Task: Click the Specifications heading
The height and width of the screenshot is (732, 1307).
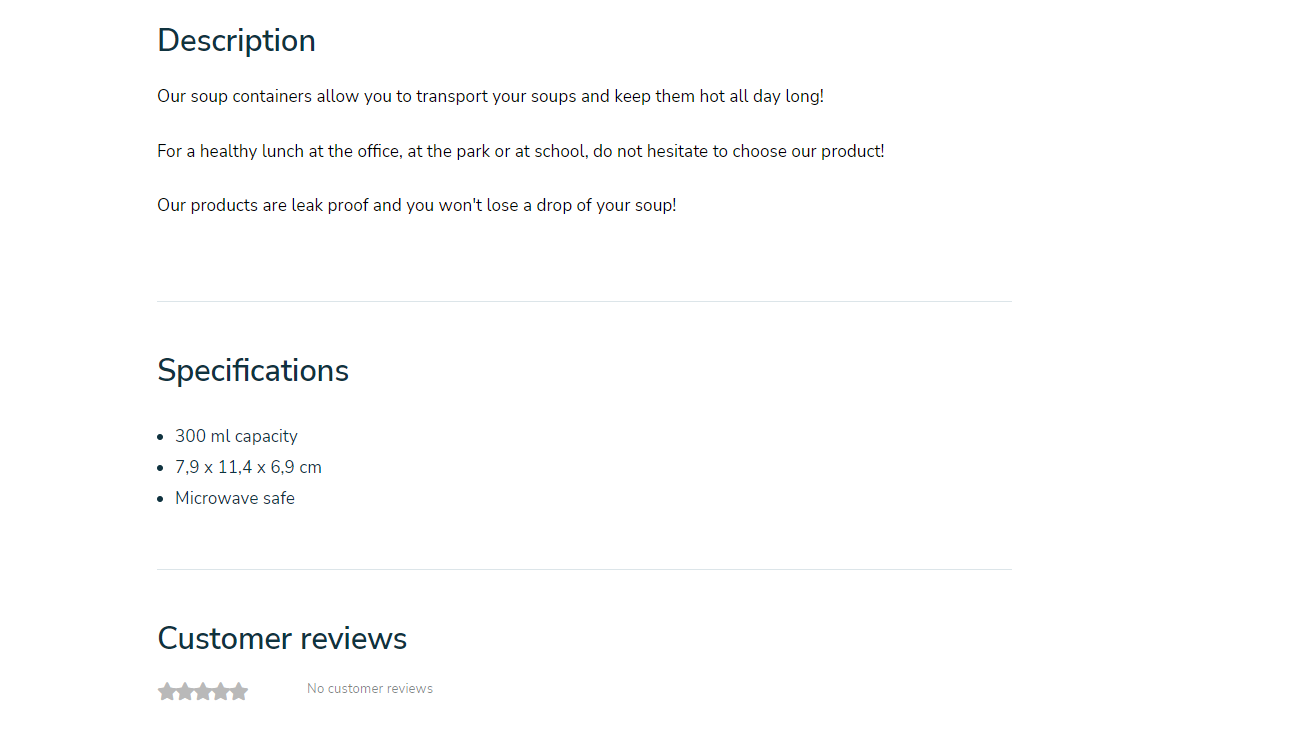Action: (x=253, y=370)
